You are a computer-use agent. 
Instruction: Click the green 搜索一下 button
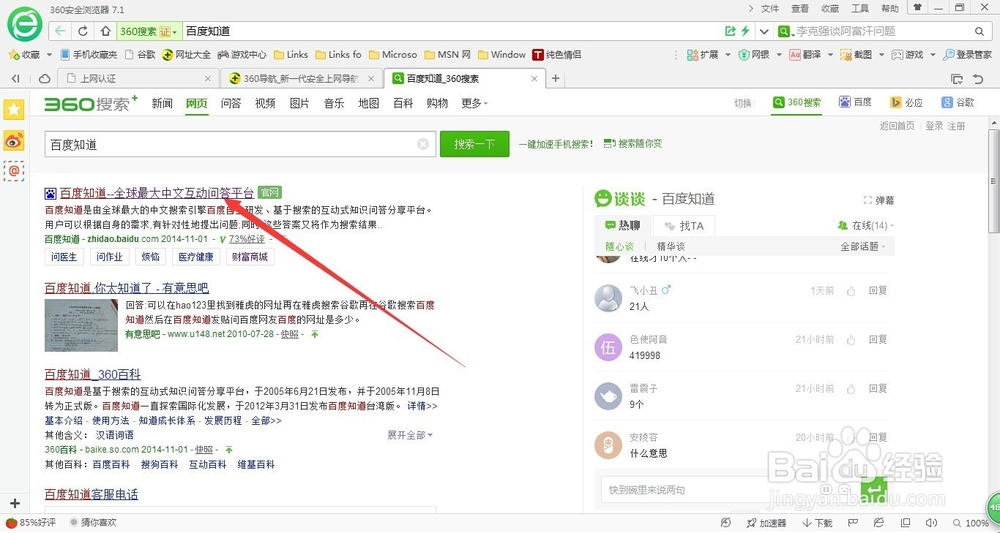pyautogui.click(x=474, y=144)
